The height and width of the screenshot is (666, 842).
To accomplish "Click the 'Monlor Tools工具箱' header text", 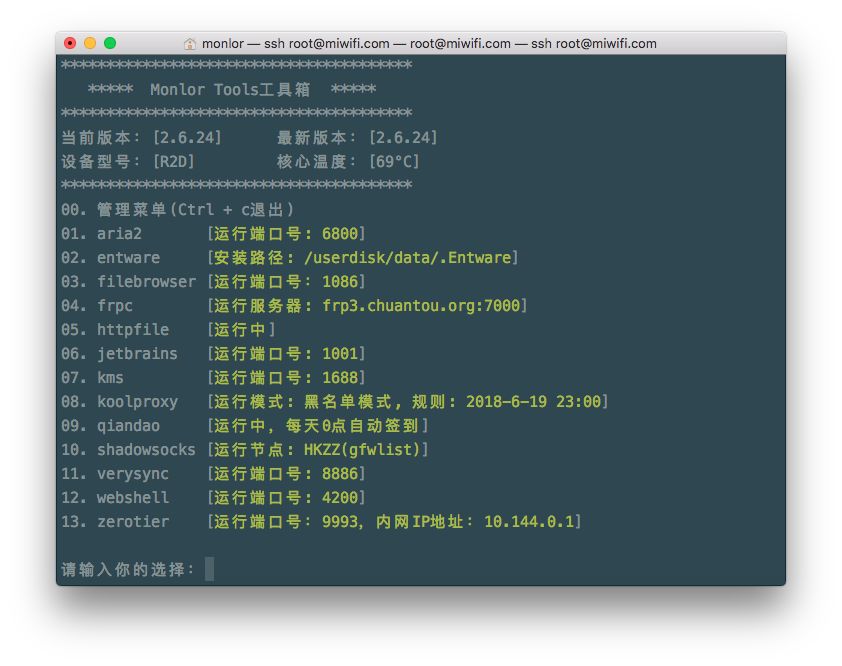I will 230,89.
